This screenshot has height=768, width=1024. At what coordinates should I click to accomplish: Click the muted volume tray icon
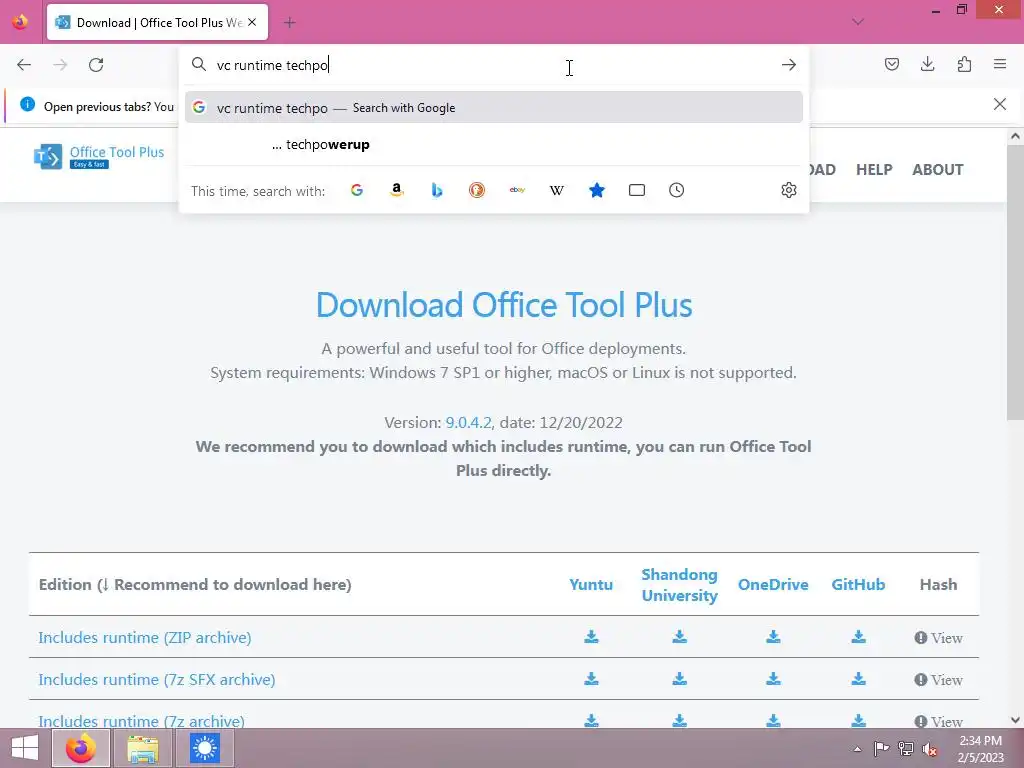[x=929, y=749]
